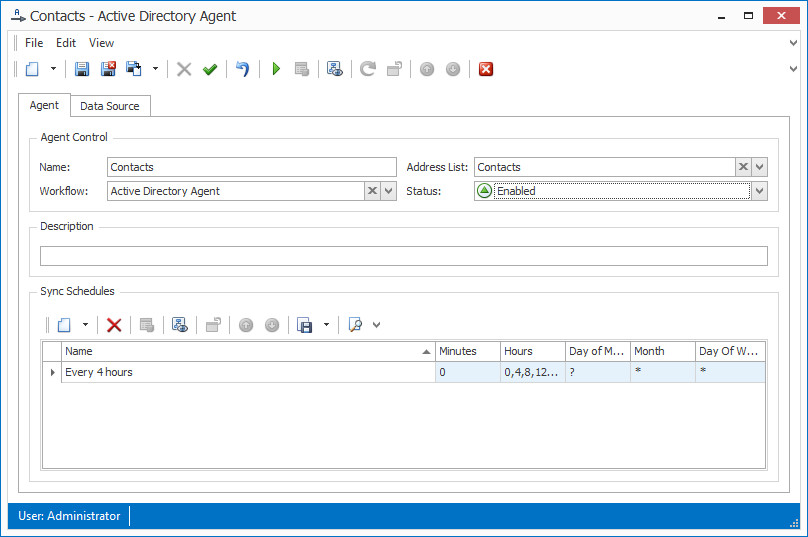The height and width of the screenshot is (537, 808).
Task: Open New schedule dropdown arrow in Sync Schedules
Action: click(86, 325)
